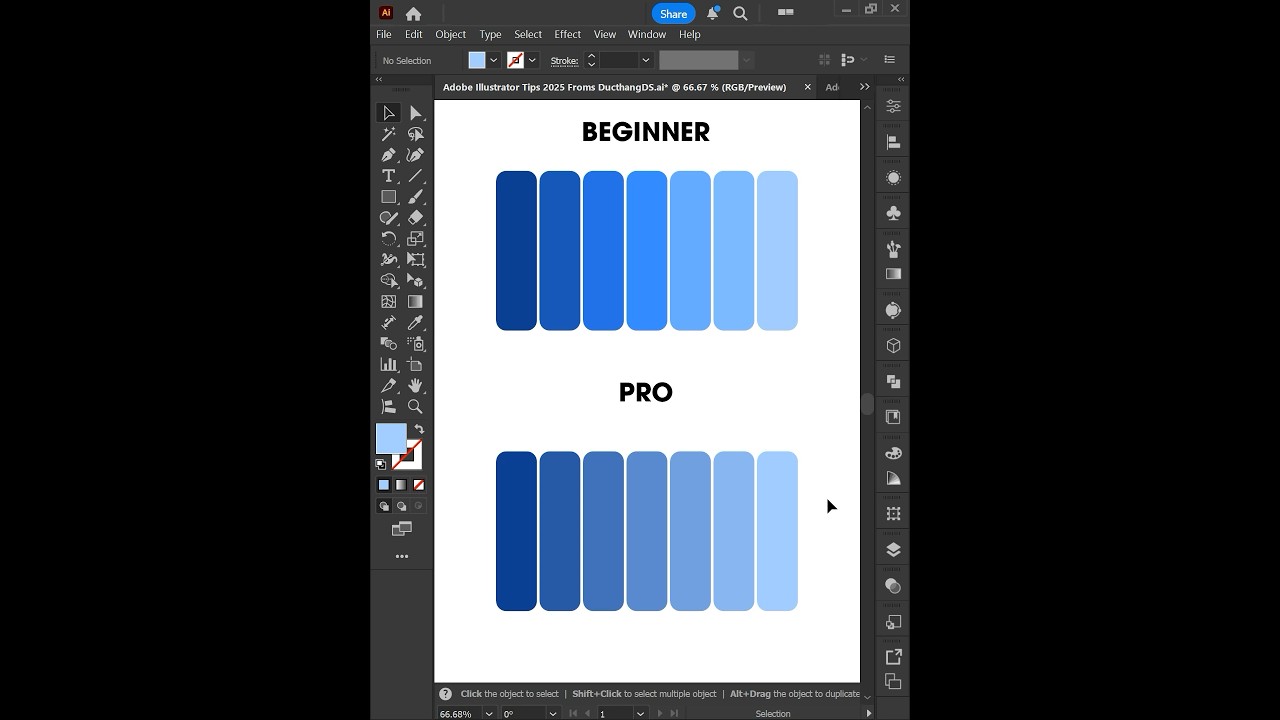
Task: Select the Direct Selection tool
Action: pyautogui.click(x=415, y=113)
